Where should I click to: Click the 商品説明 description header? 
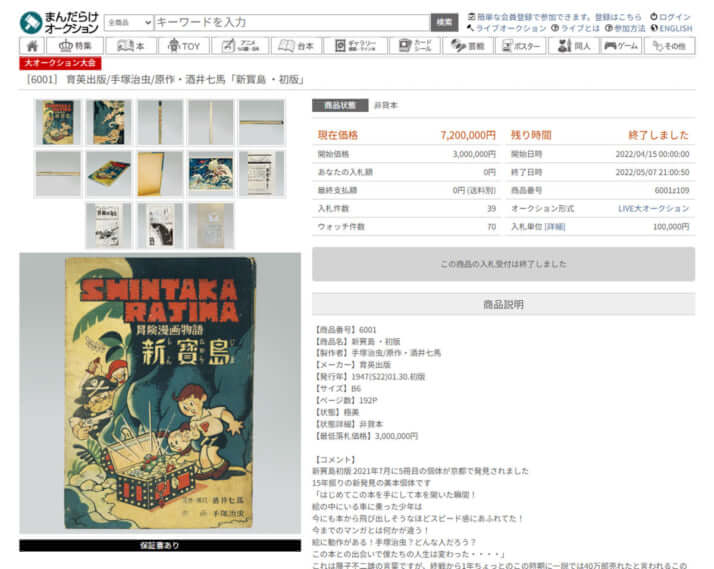(x=503, y=305)
